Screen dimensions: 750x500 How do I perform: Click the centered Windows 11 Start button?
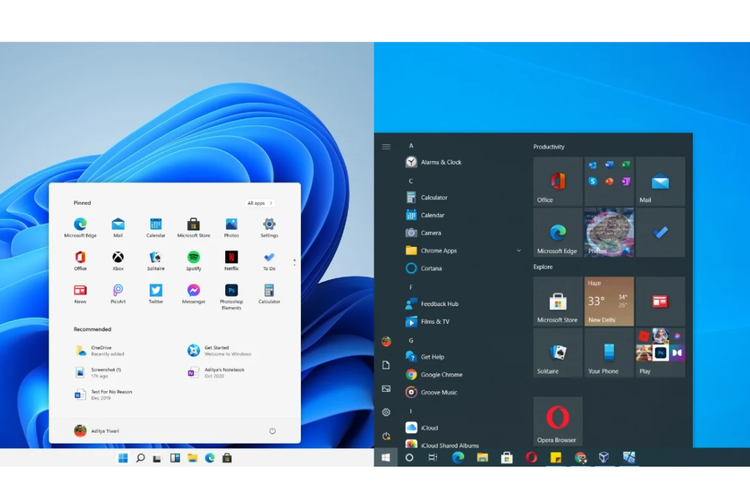(x=123, y=458)
